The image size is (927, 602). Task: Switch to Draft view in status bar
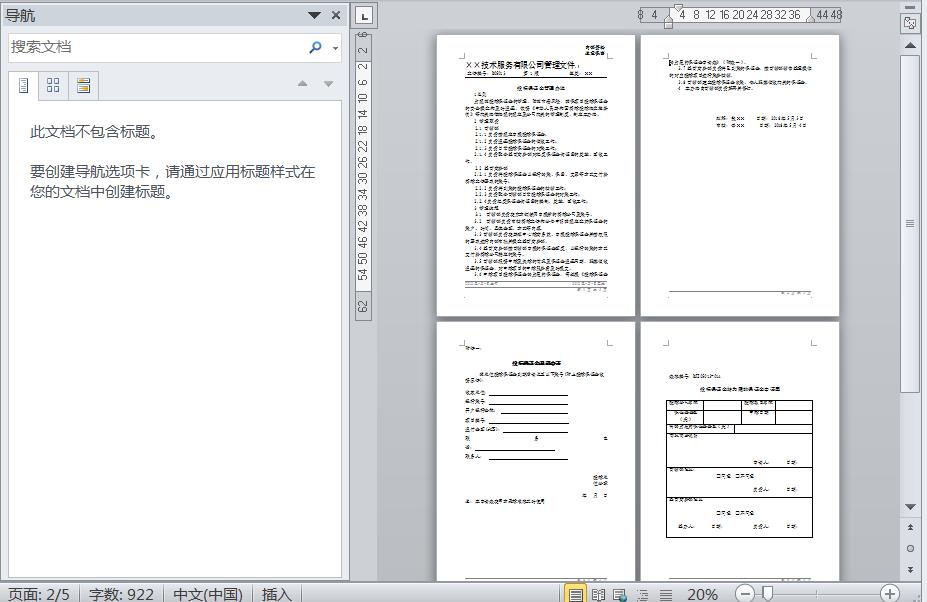[x=665, y=594]
